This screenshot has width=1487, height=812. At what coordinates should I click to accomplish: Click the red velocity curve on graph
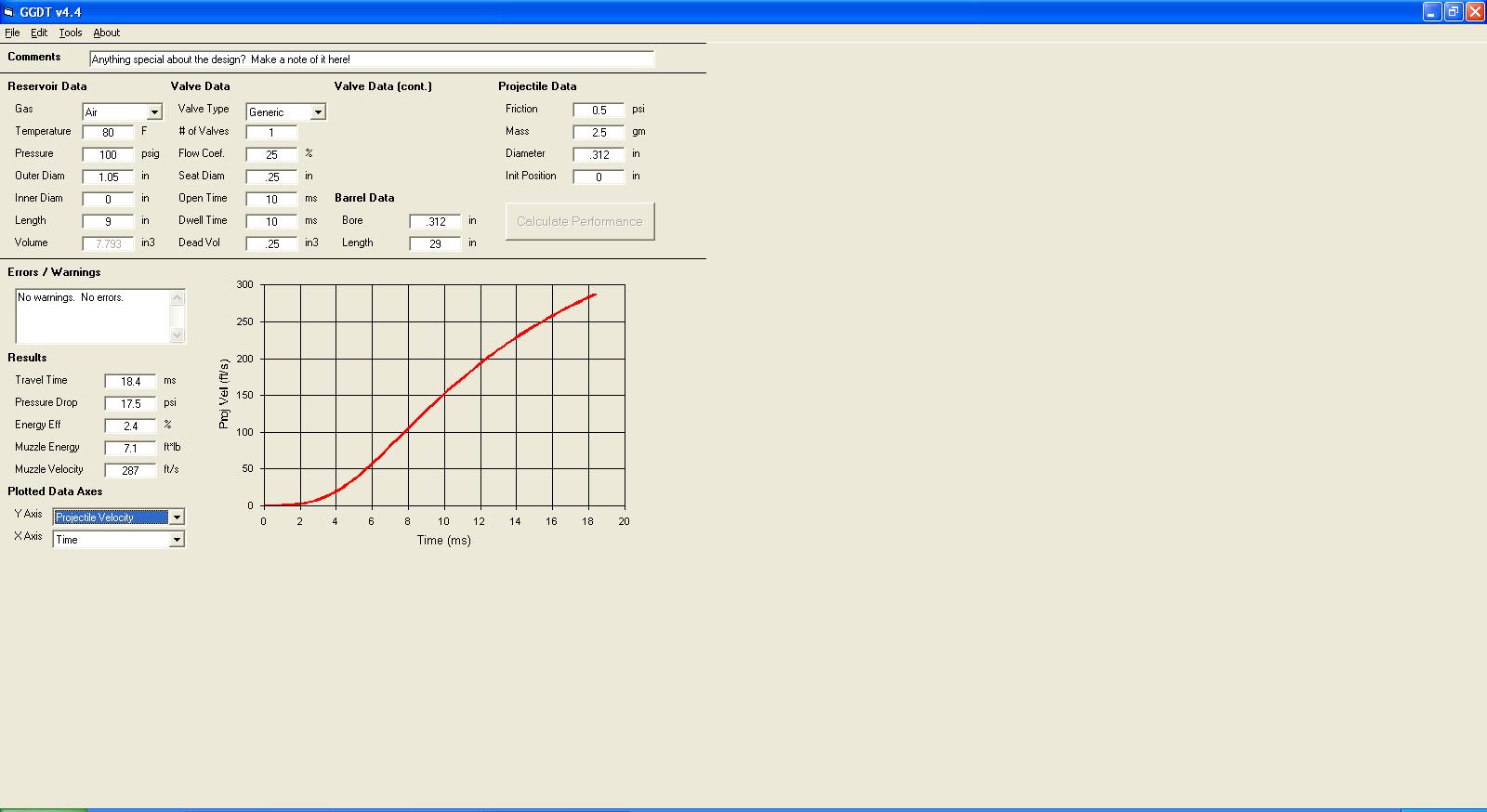click(x=444, y=393)
